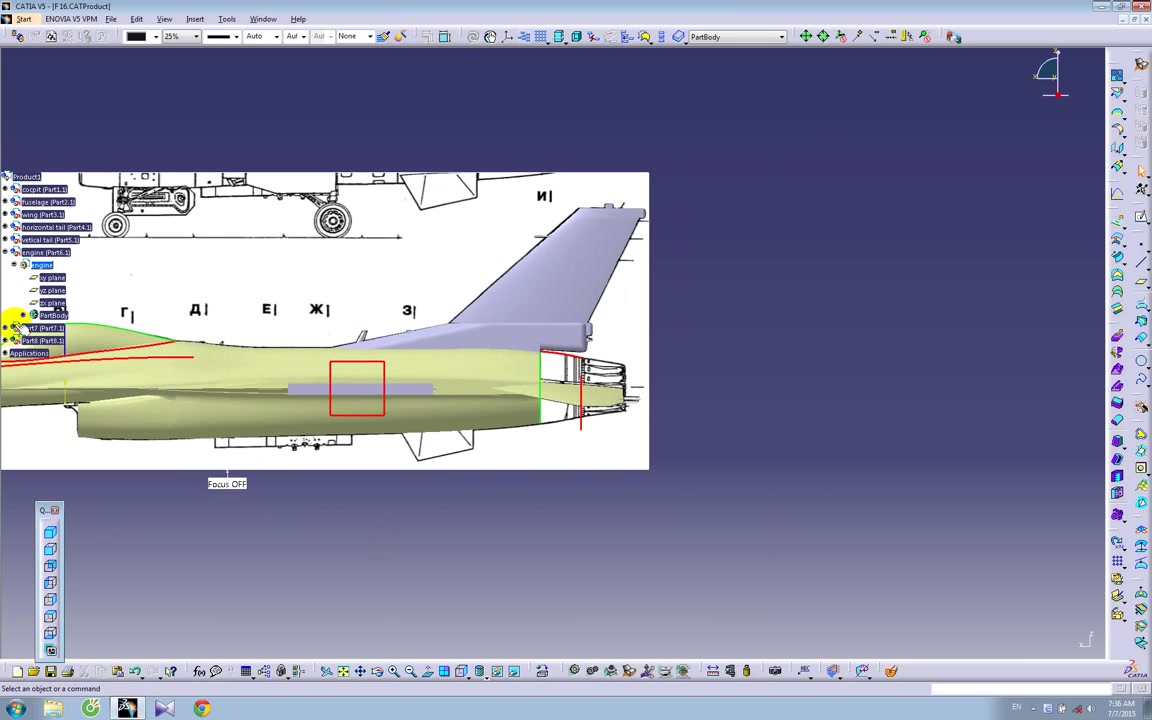Screen dimensions: 1152x720
Task: Click the painter brush icon in graphic properties
Action: coord(383,36)
